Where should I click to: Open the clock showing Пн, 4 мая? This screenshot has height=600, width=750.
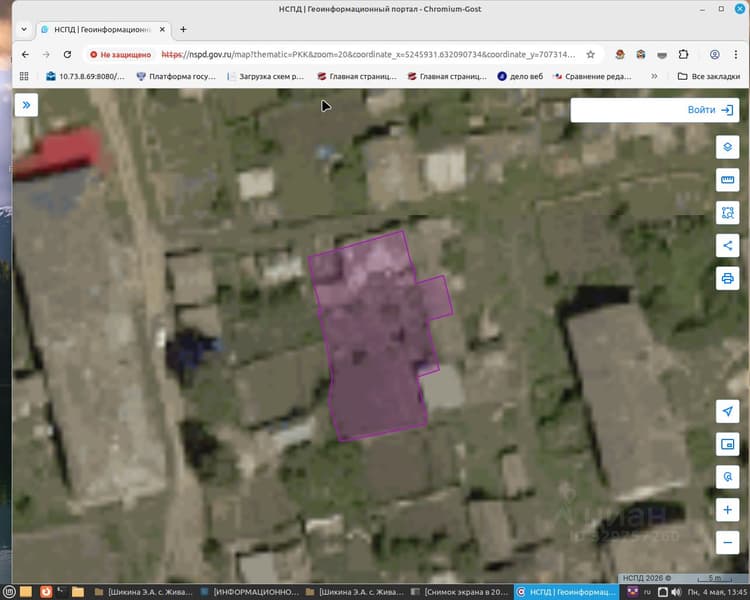tap(717, 592)
